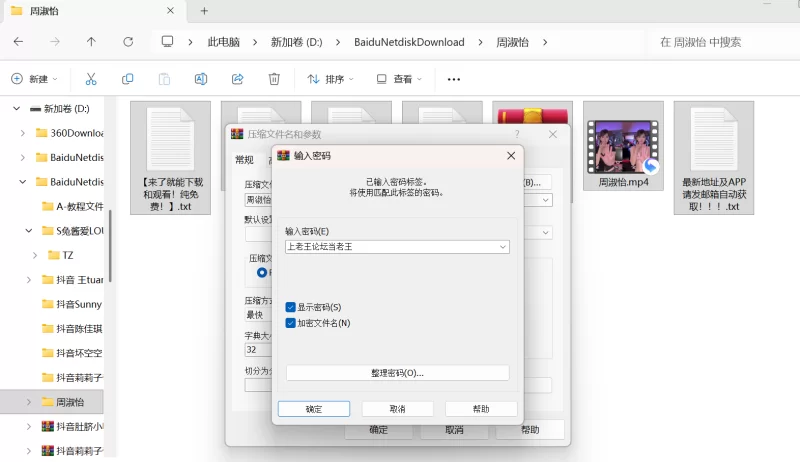
Task: Click 取消 in the password dialog
Action: click(x=397, y=409)
